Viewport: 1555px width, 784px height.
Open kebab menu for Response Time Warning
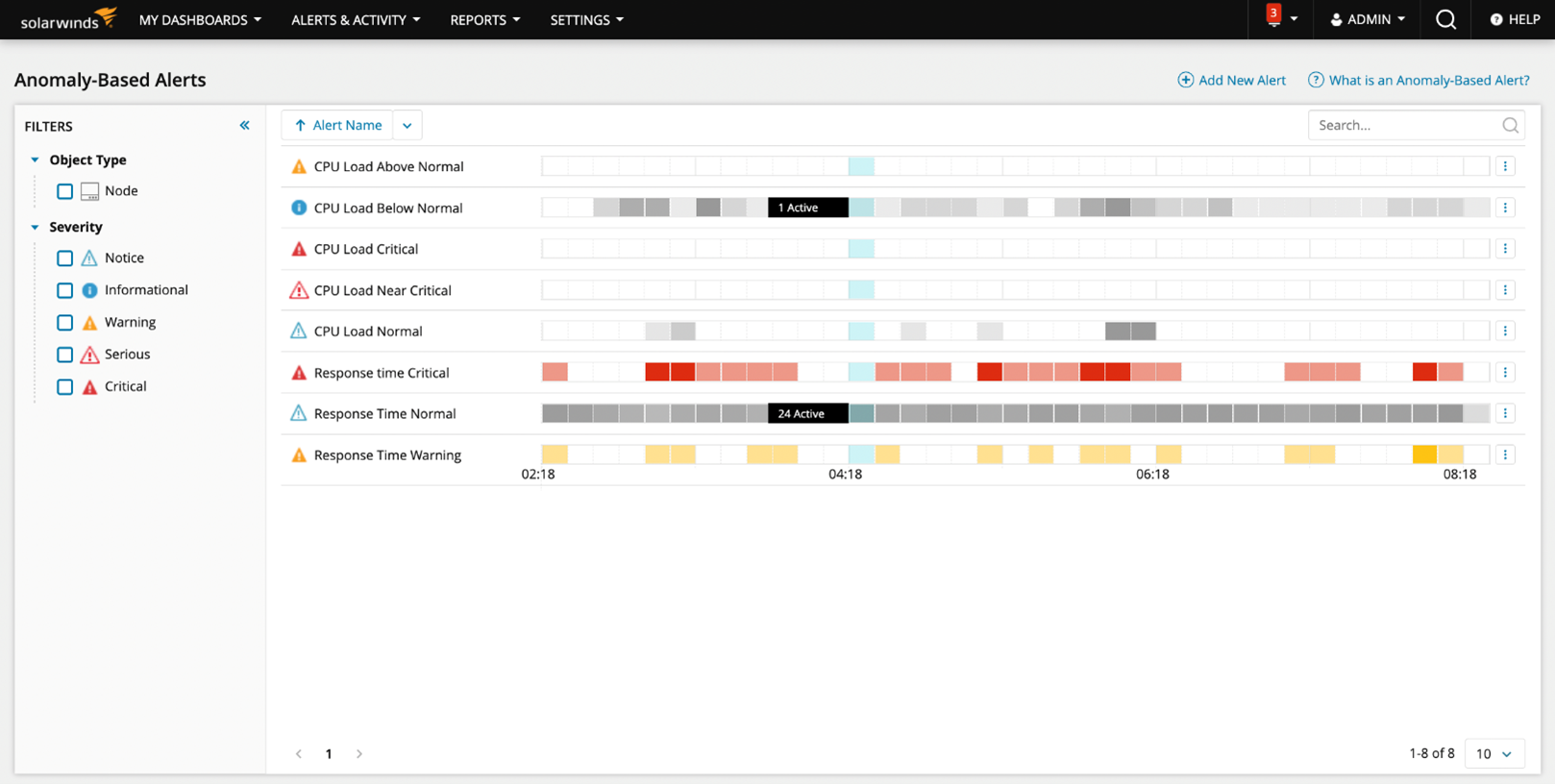pos(1505,455)
